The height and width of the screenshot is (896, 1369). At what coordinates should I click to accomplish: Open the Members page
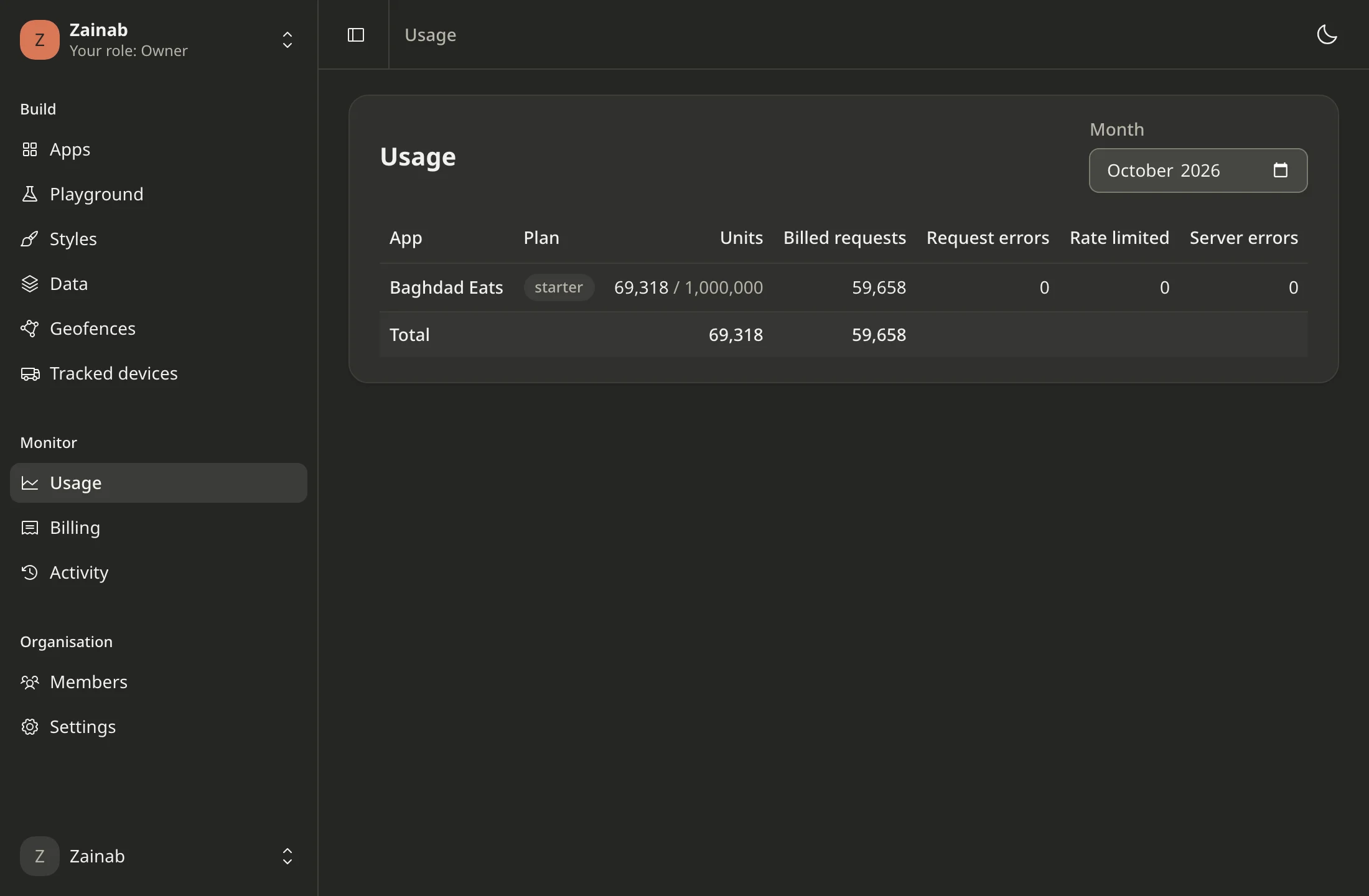[x=159, y=682]
